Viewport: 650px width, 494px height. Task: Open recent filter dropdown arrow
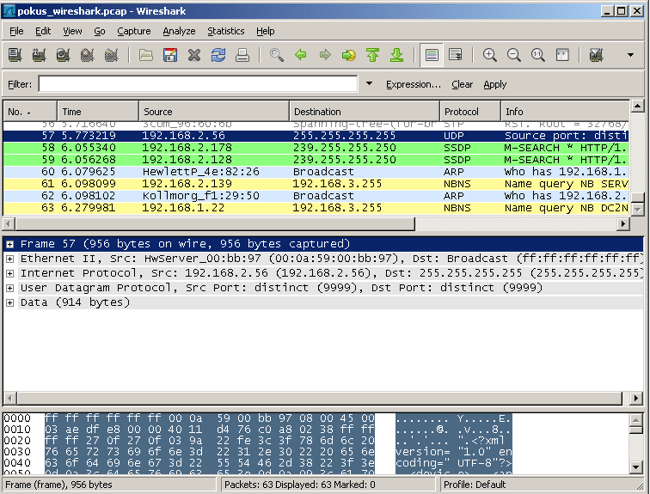(369, 84)
